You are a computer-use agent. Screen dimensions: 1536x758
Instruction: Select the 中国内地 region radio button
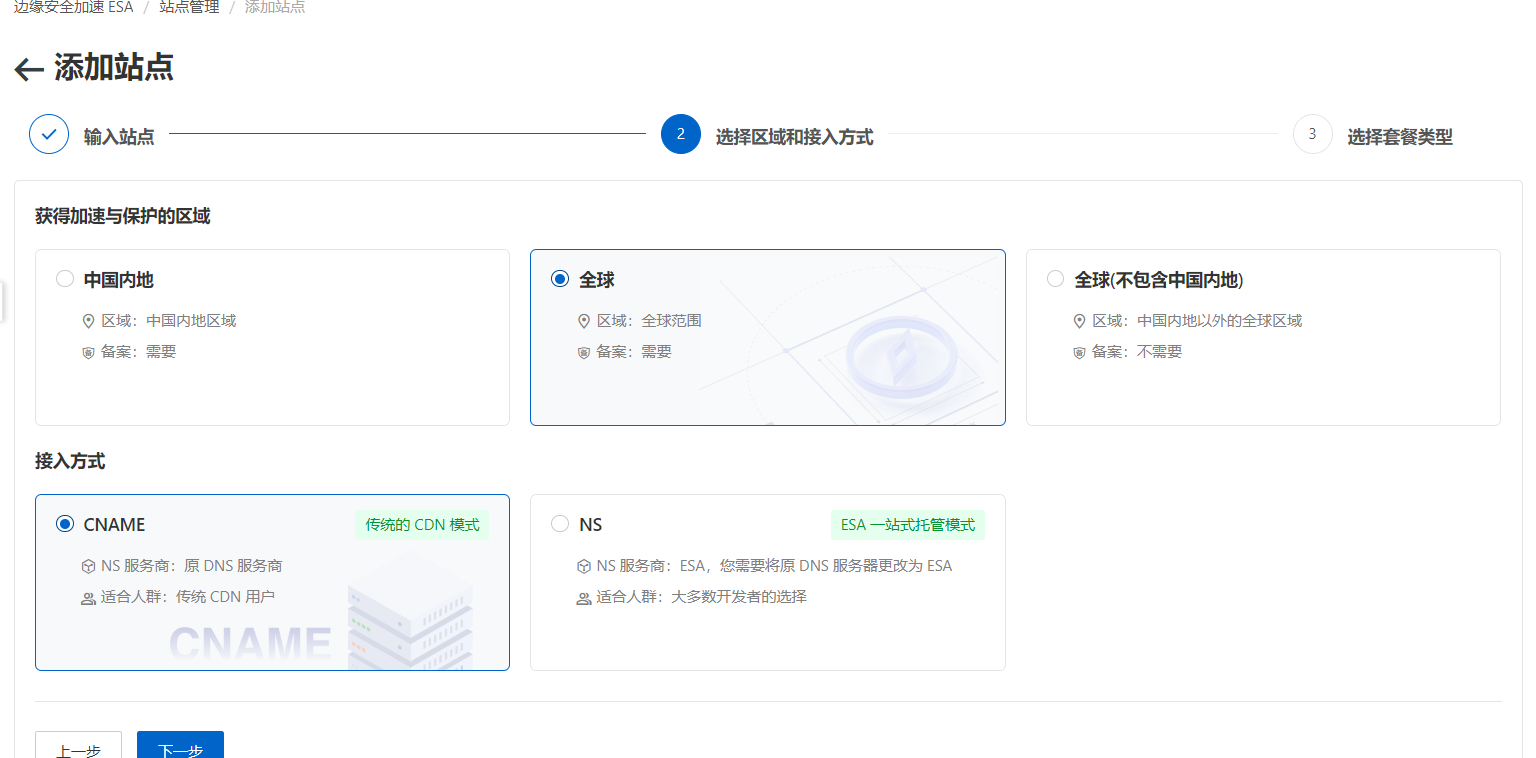[x=64, y=279]
